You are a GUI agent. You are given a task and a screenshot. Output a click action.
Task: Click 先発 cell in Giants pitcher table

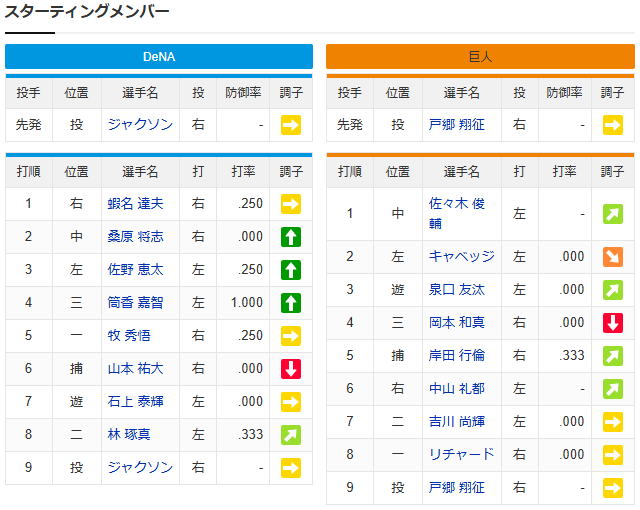pos(350,125)
